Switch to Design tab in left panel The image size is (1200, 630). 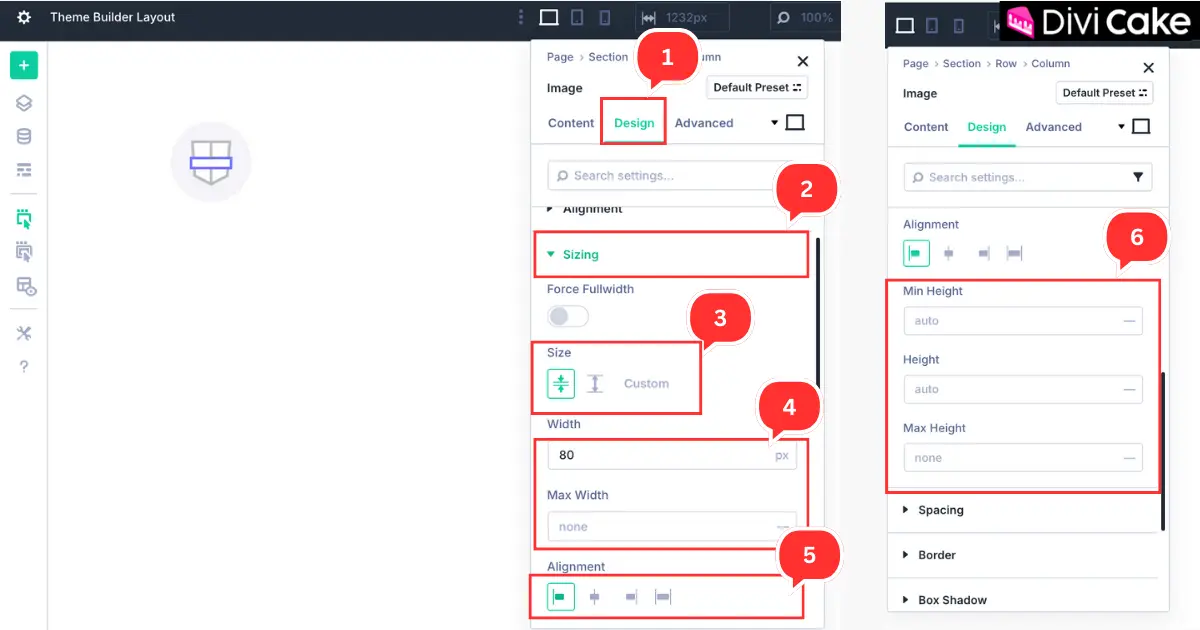point(634,123)
